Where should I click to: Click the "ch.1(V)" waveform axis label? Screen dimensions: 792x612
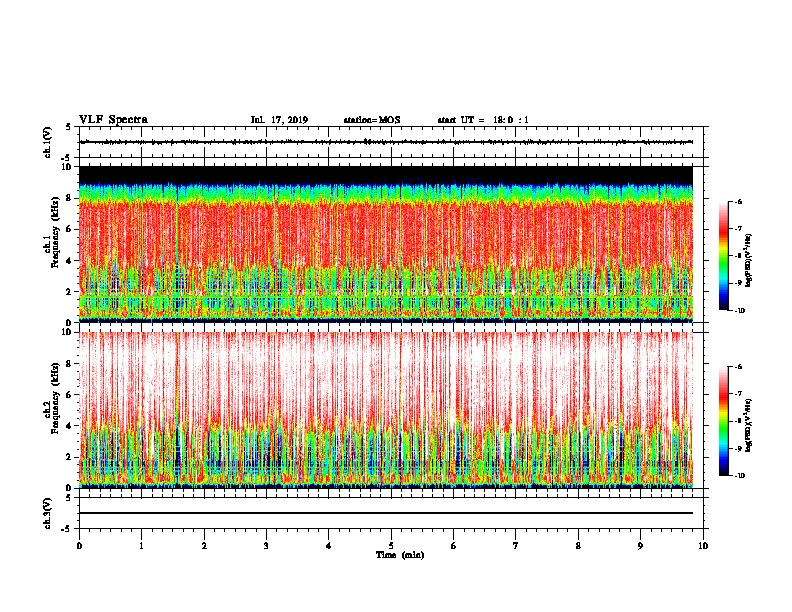[47, 142]
